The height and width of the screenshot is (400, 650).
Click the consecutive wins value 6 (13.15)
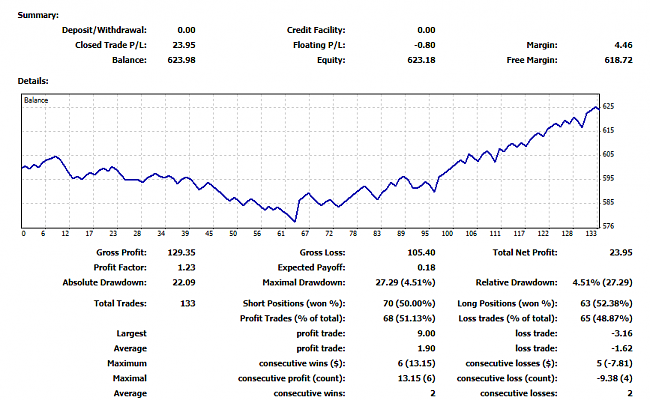(417, 363)
